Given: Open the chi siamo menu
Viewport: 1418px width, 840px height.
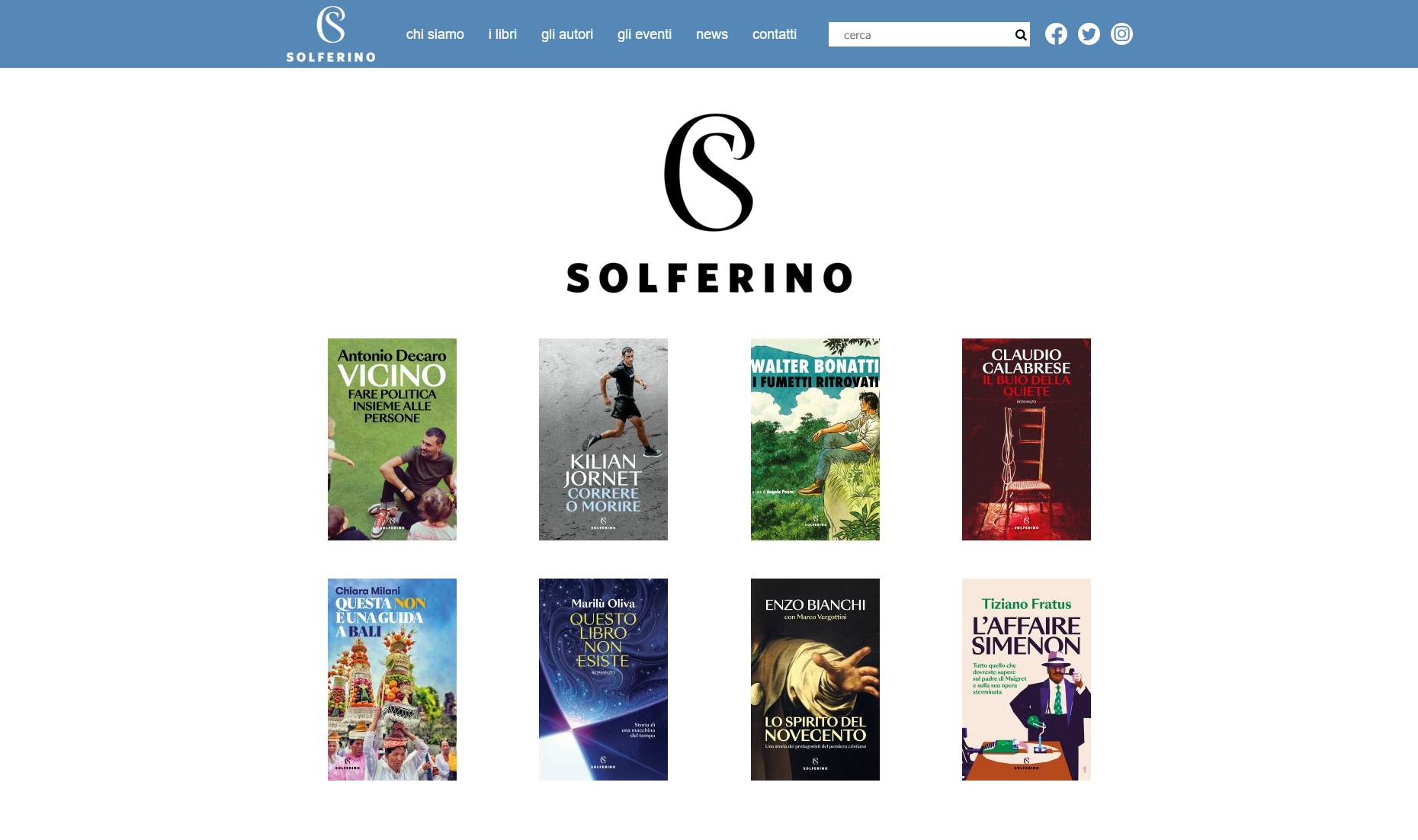Looking at the screenshot, I should pyautogui.click(x=435, y=34).
